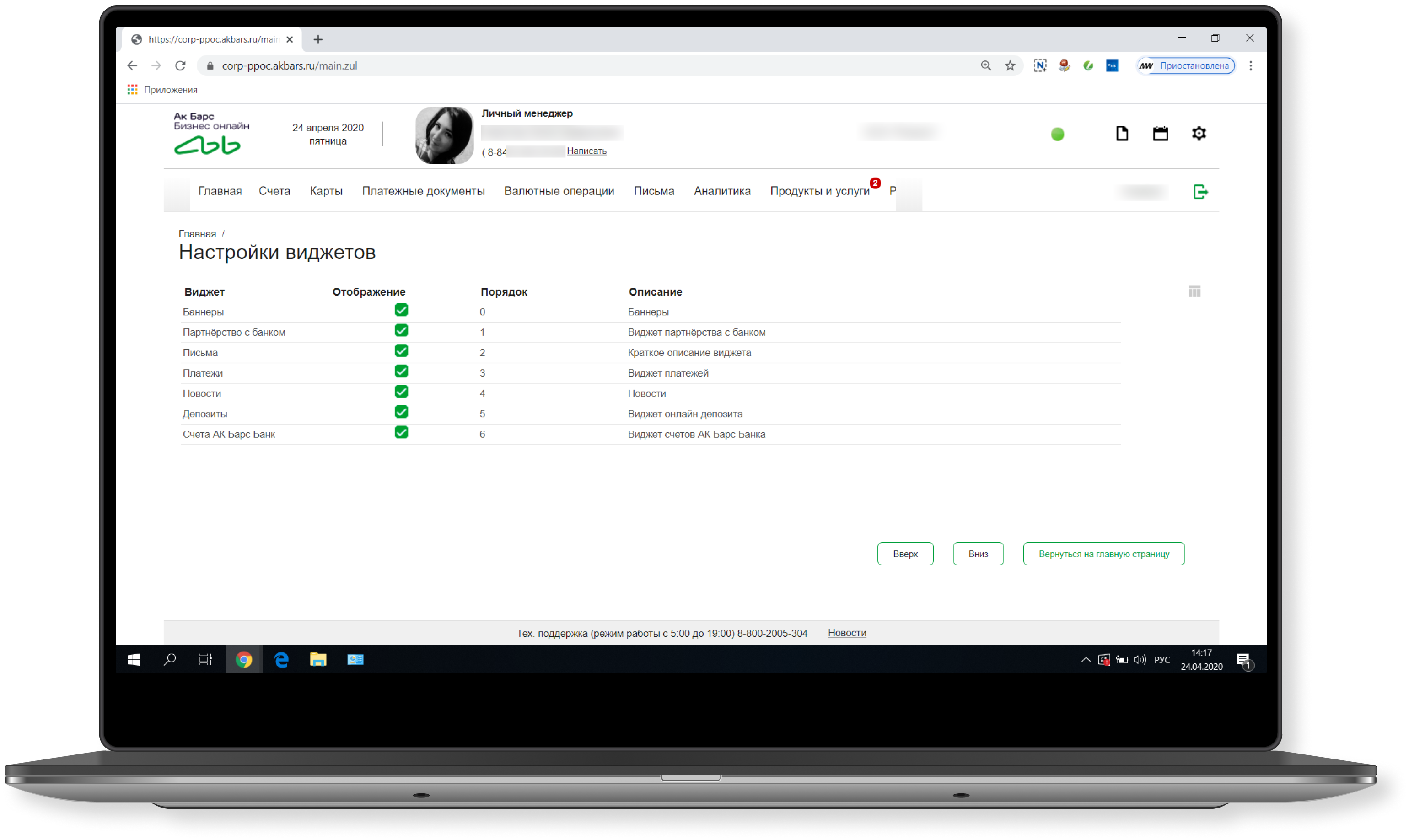
Task: Open Валютные операции menu
Action: (559, 191)
